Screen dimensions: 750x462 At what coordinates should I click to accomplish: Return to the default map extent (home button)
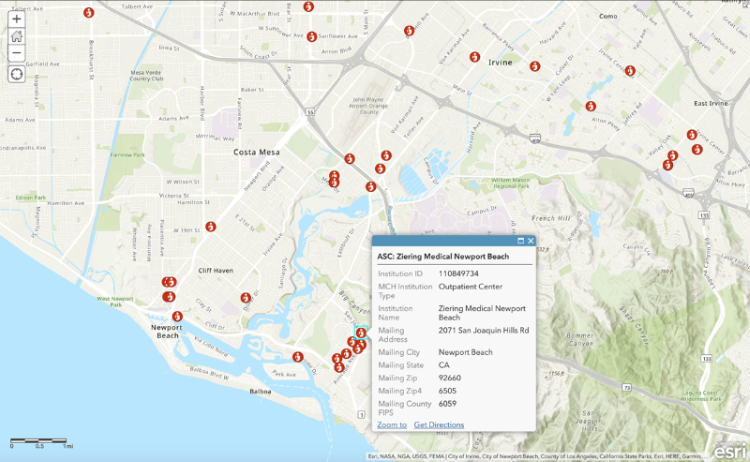pyautogui.click(x=17, y=36)
